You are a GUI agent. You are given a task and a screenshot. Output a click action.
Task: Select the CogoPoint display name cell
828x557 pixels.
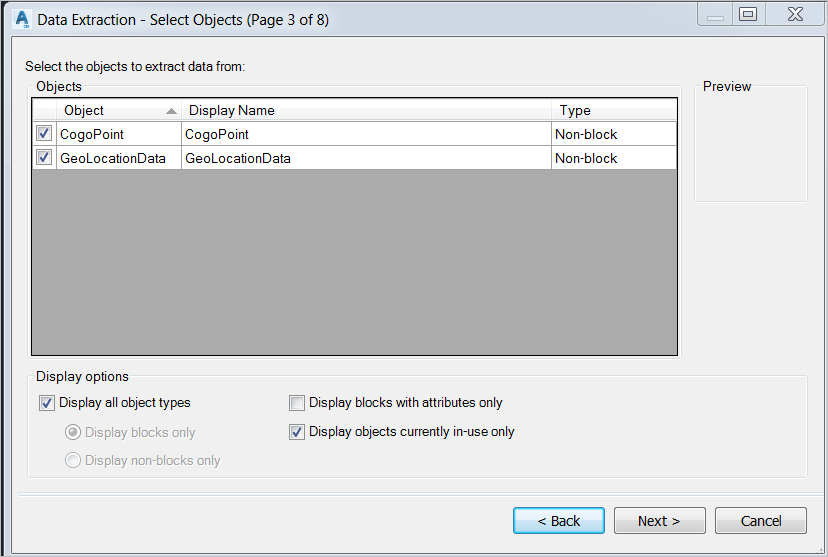click(x=366, y=134)
